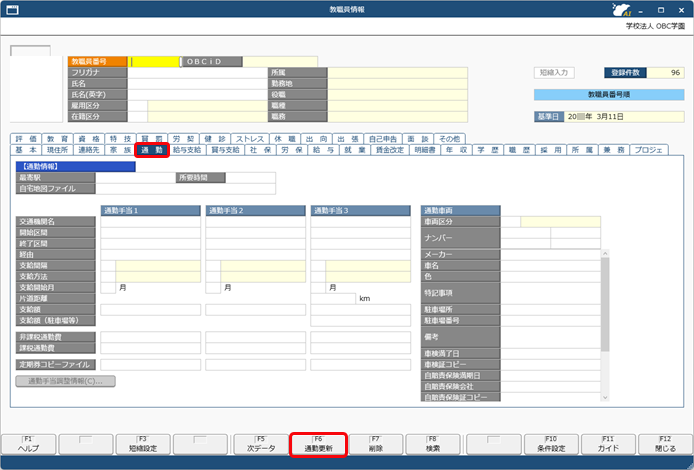This screenshot has height=470, width=694.
Task: Close the form with F12 閉じる
Action: coord(666,444)
